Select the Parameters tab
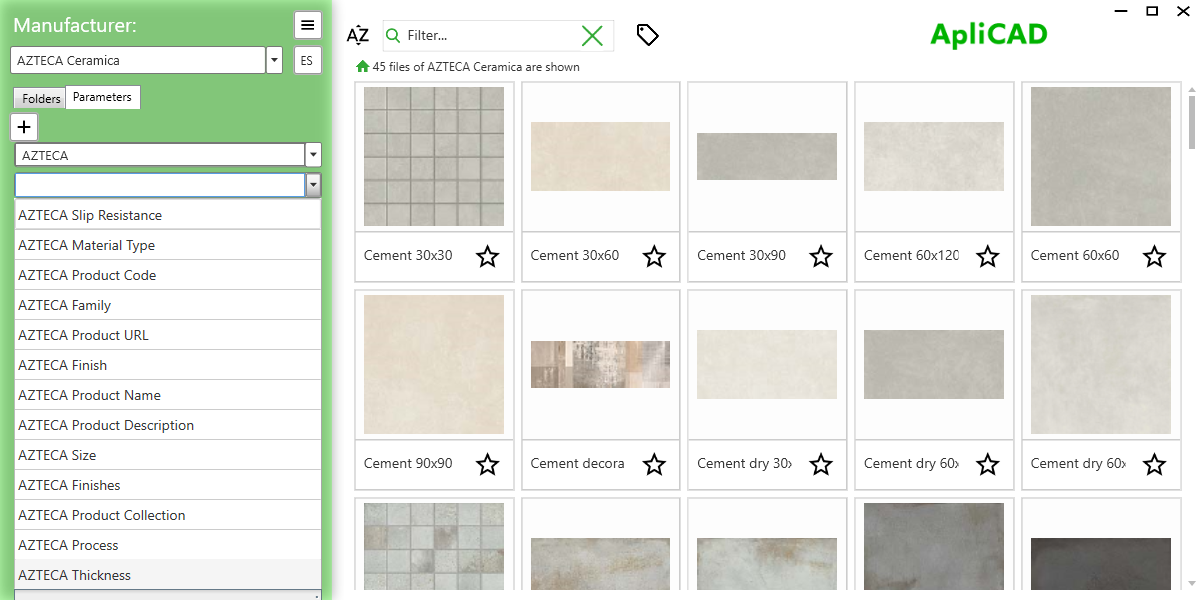This screenshot has height=600, width=1200. (103, 97)
